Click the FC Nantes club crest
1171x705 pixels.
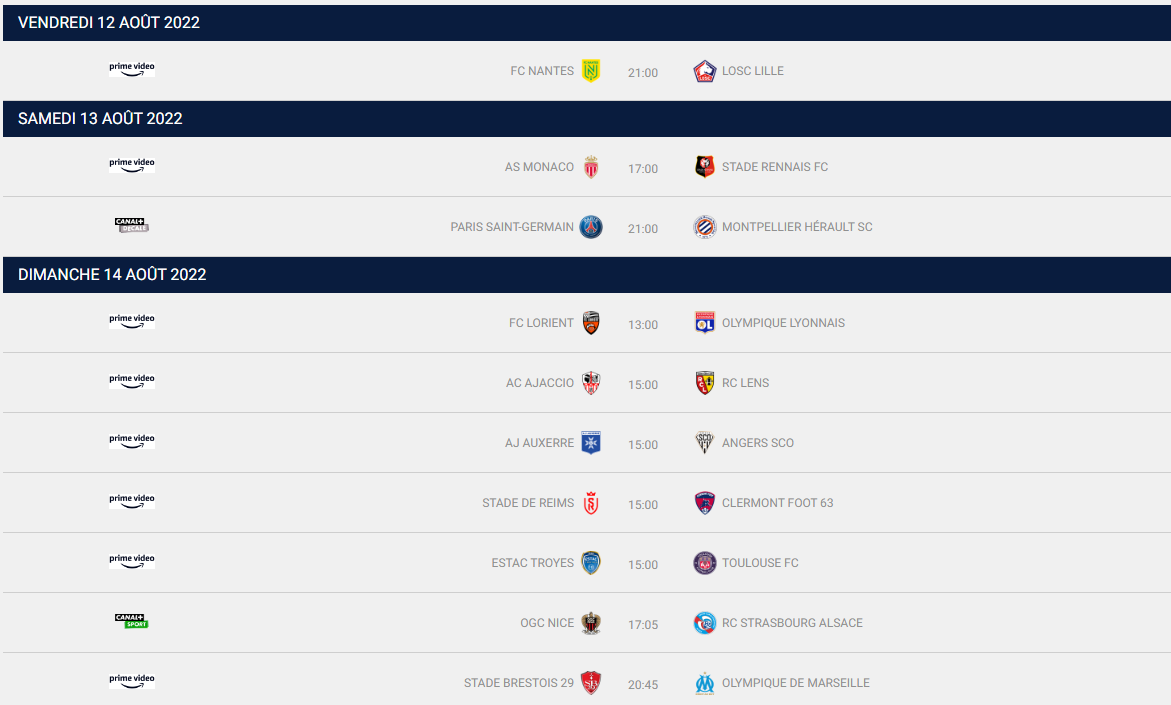pos(591,71)
